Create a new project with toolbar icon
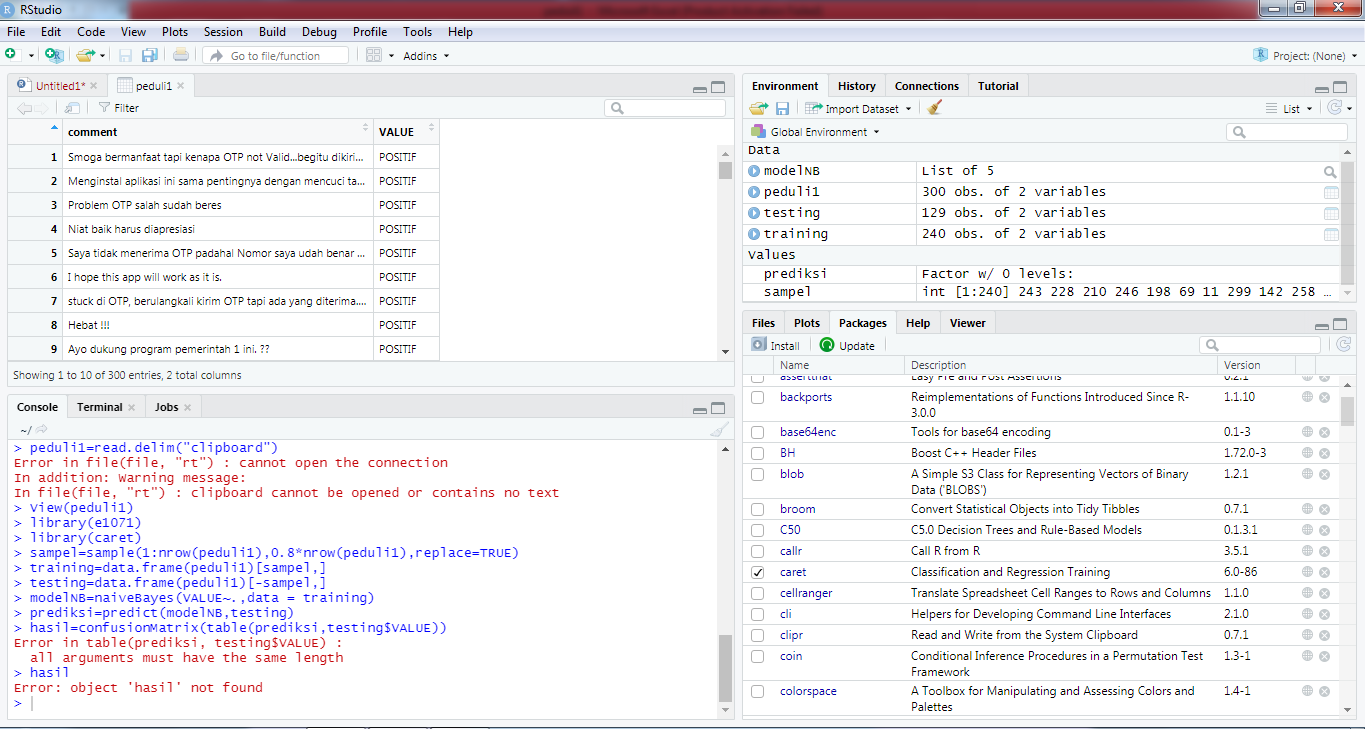 (x=54, y=55)
